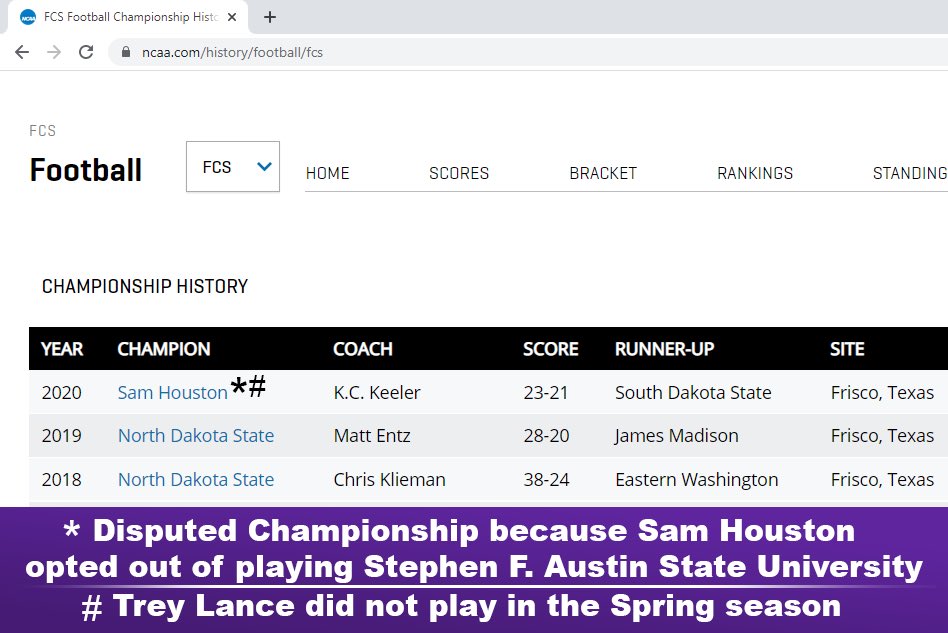Go to the HOME nav item
The height and width of the screenshot is (633, 948).
[x=327, y=174]
